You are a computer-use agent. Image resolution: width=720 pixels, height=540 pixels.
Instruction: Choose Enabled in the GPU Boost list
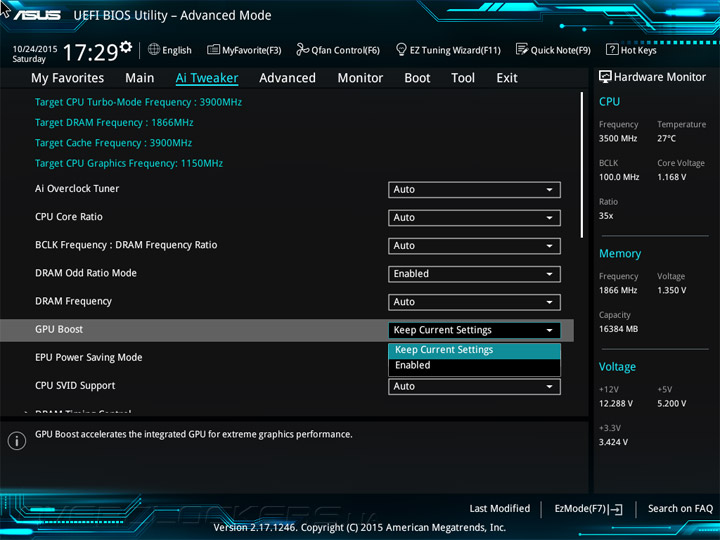click(x=474, y=366)
